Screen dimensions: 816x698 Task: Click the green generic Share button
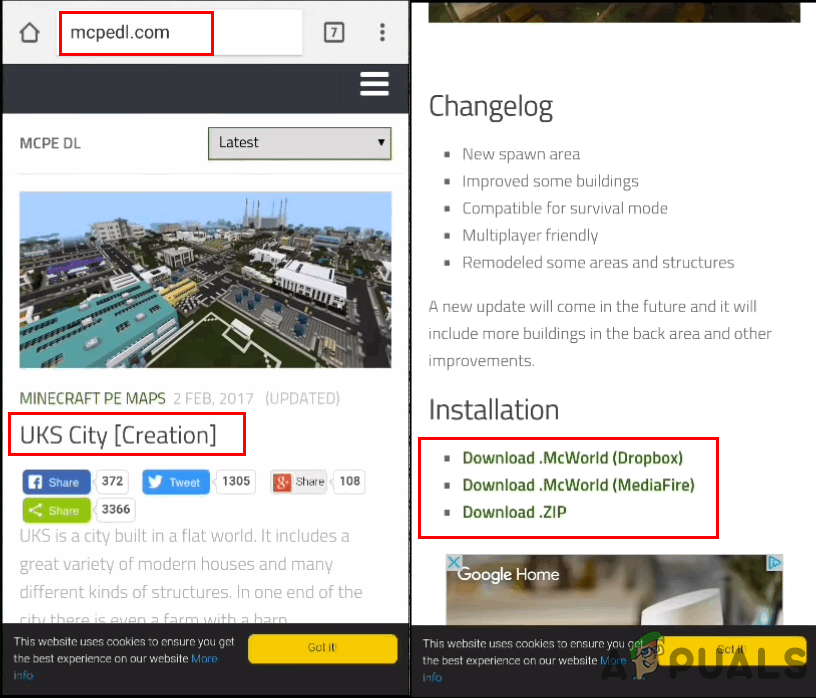pos(56,510)
